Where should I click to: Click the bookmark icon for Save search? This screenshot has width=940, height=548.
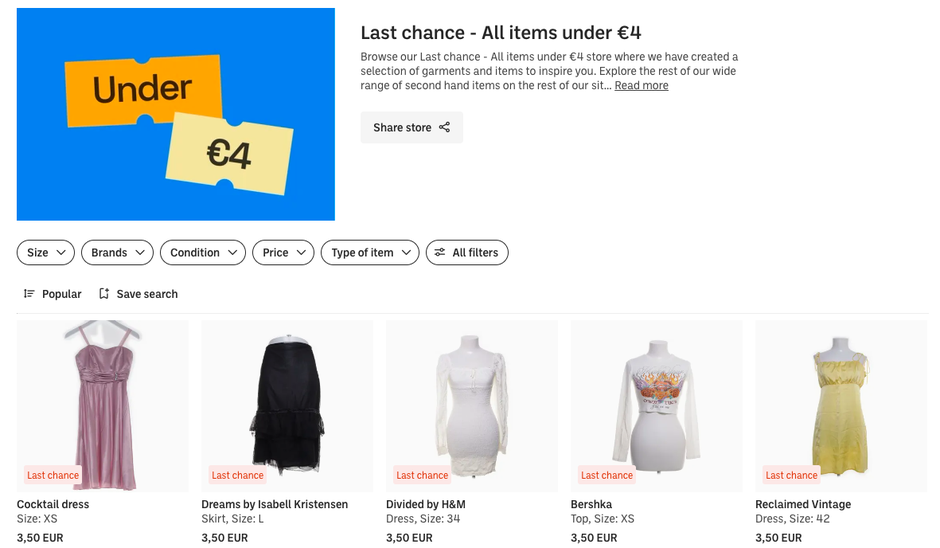click(x=104, y=294)
